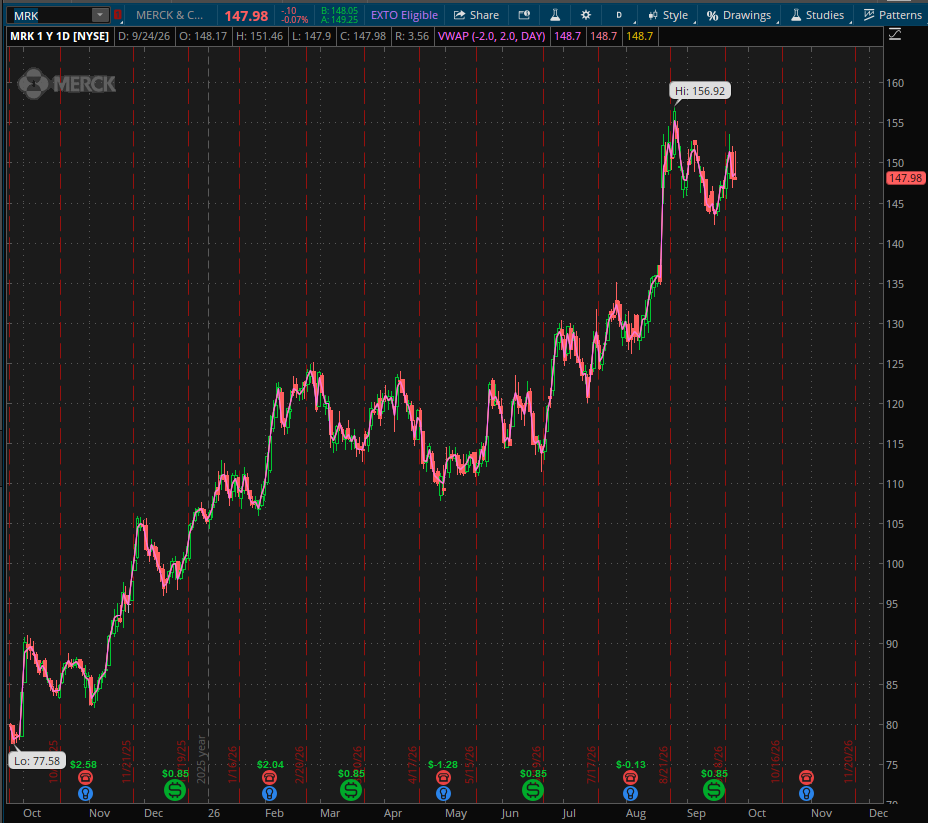Click the earnings phone icon with $2.04
The image size is (928, 823).
click(269, 777)
